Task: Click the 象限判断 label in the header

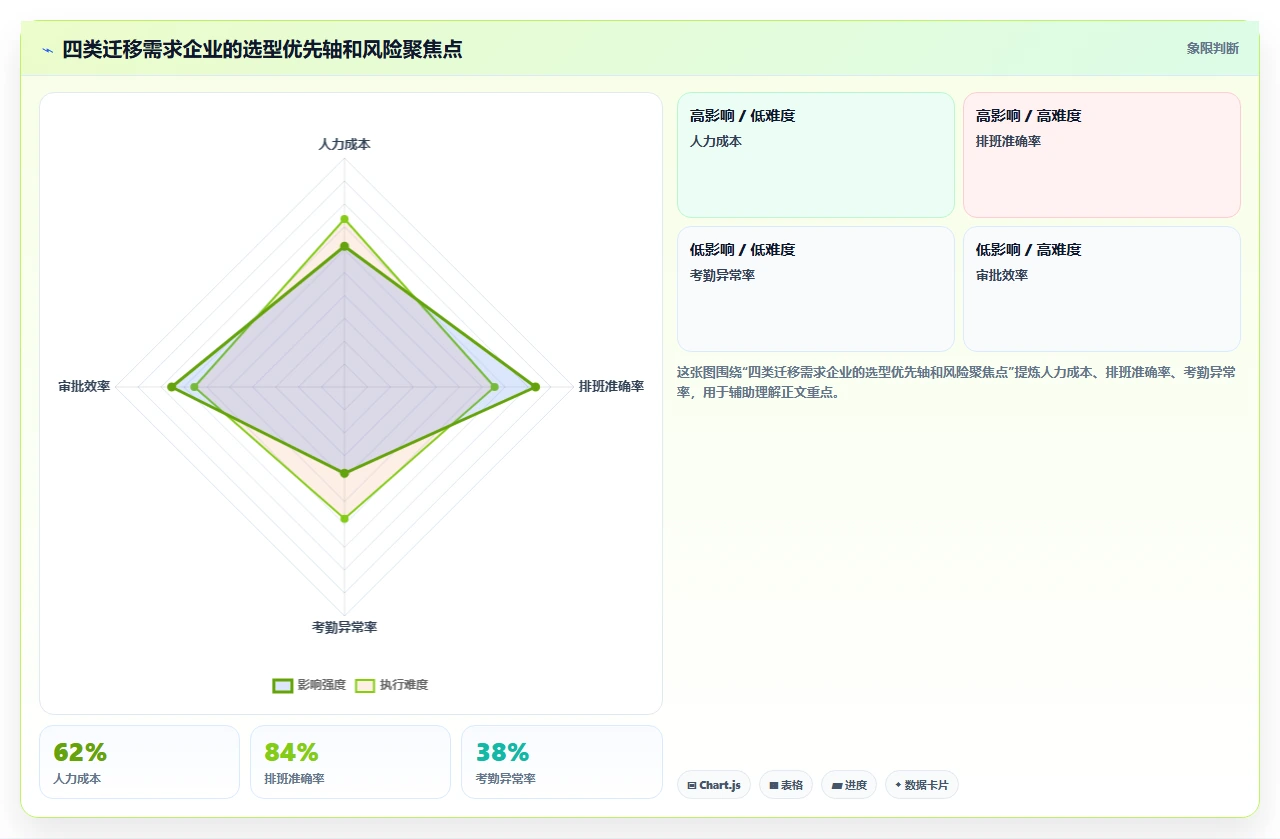Action: coord(1212,48)
